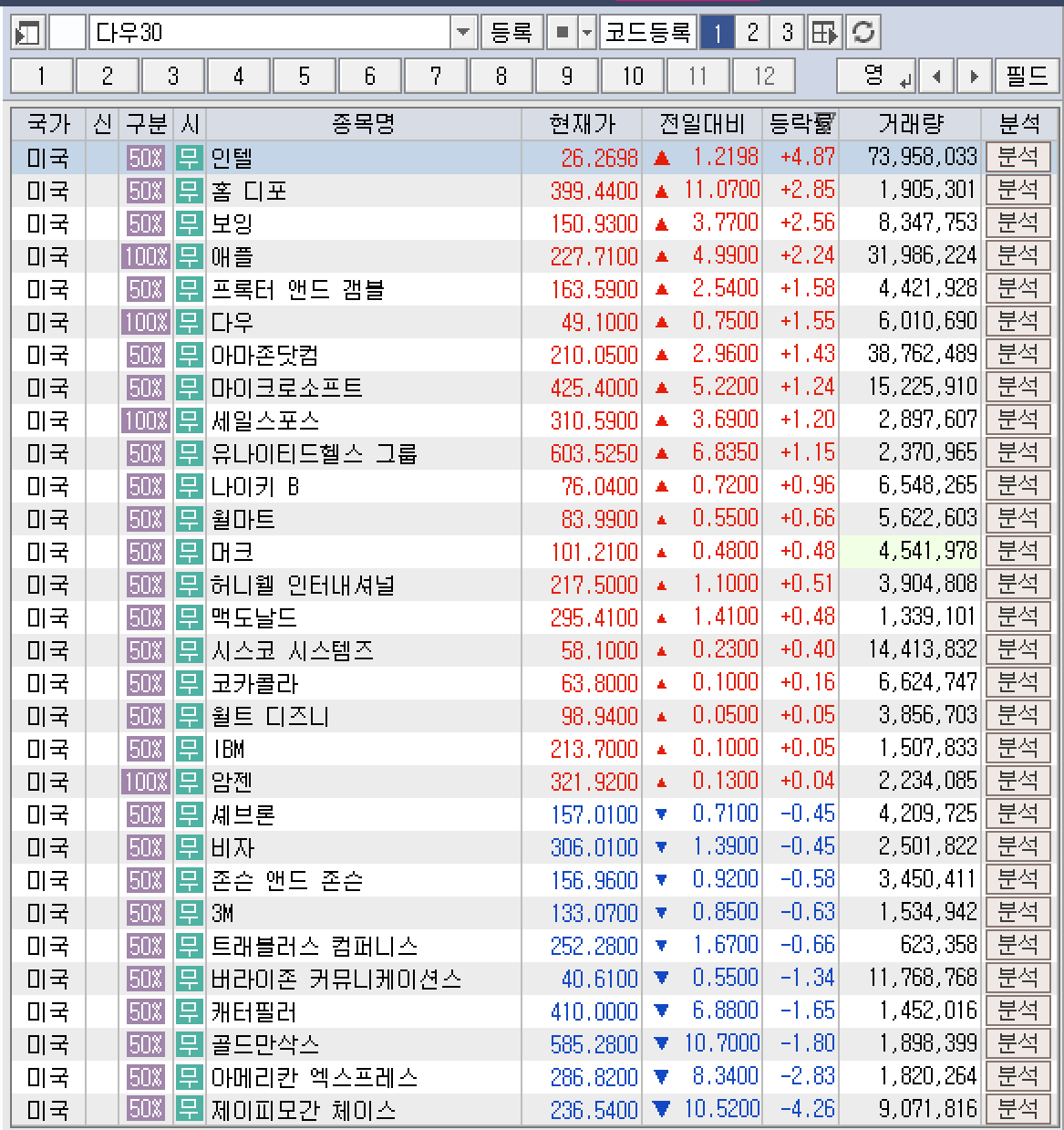Switch to tab 4 in numbered row
The height and width of the screenshot is (1130, 1064).
tap(239, 76)
